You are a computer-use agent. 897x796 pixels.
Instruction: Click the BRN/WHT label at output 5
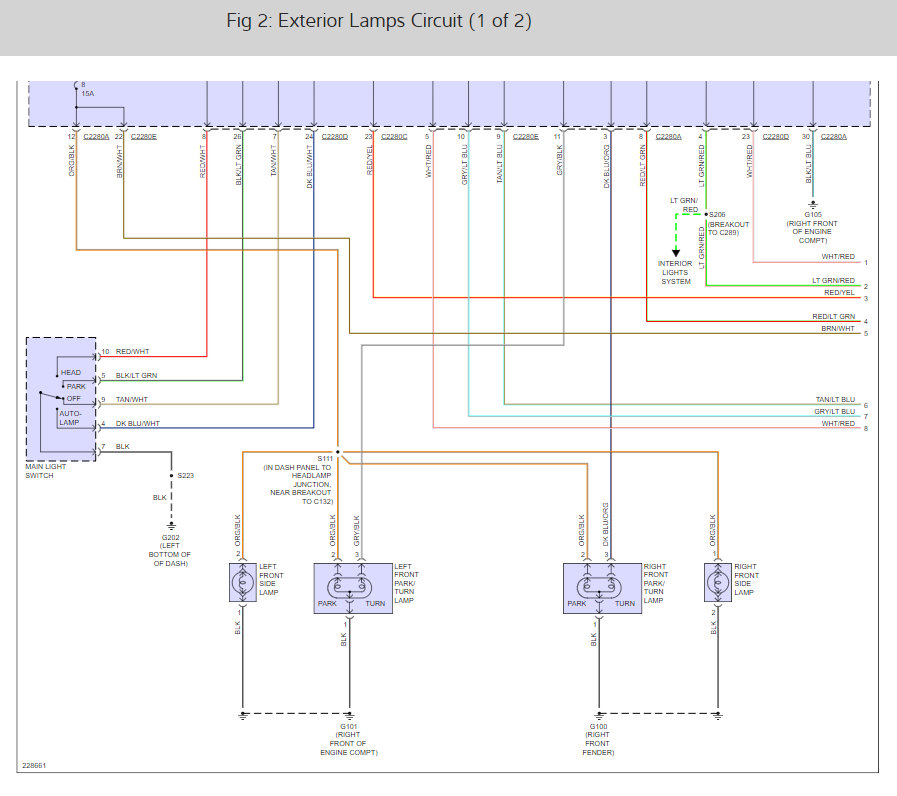click(x=838, y=328)
